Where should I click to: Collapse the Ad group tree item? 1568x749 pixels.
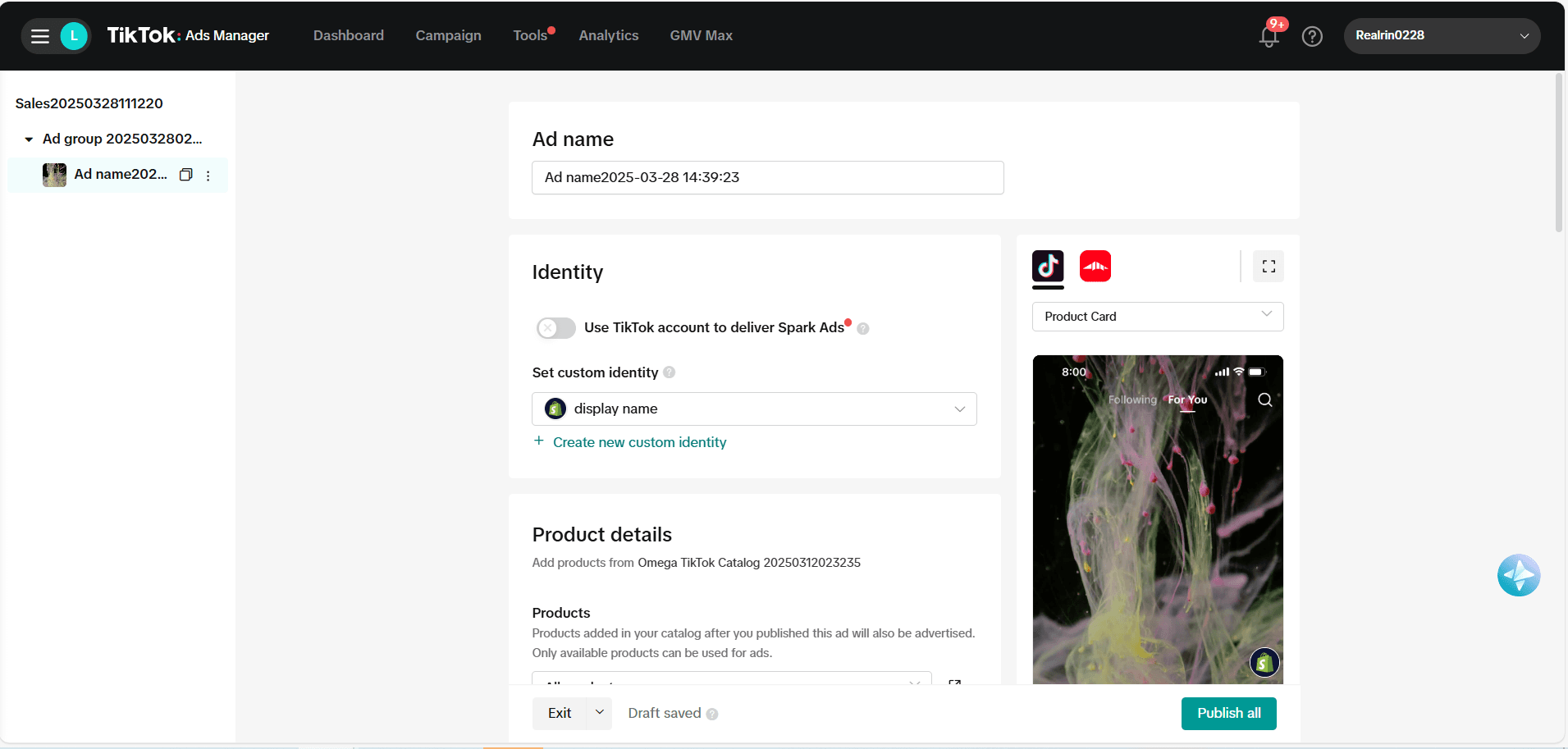coord(29,139)
